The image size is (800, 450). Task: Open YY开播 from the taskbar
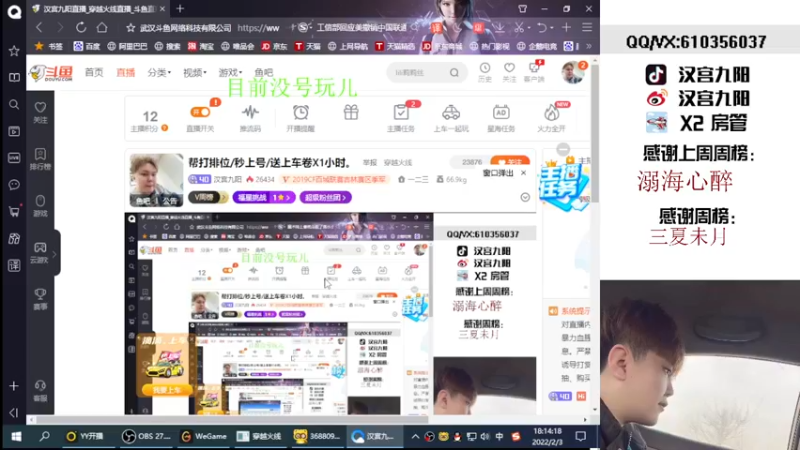[85, 436]
